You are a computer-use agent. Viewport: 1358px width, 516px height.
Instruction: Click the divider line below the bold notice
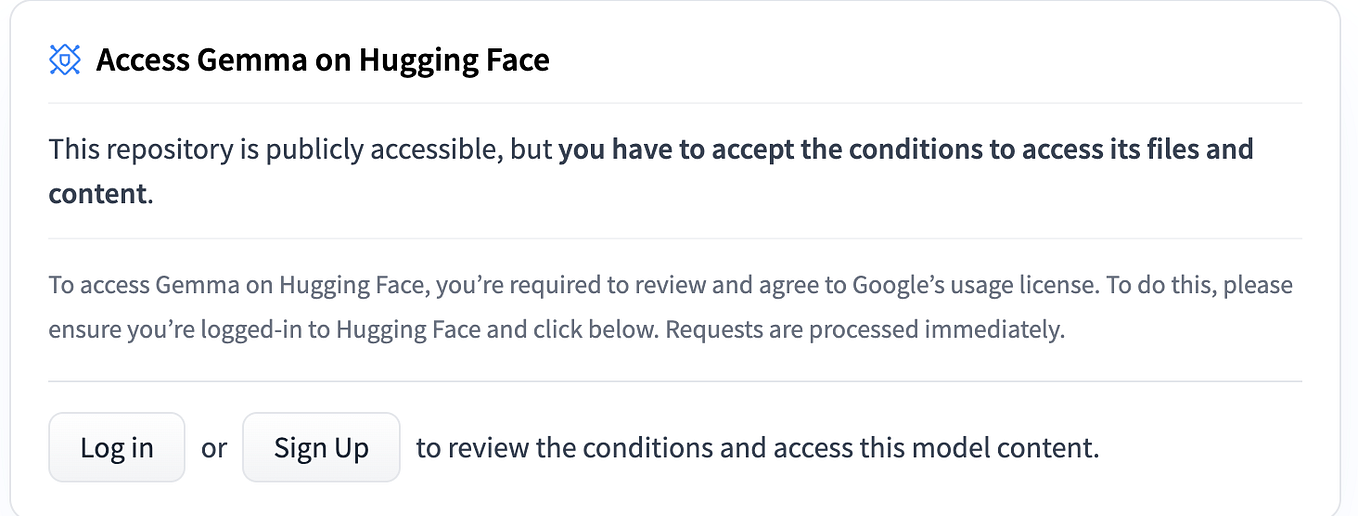click(675, 238)
